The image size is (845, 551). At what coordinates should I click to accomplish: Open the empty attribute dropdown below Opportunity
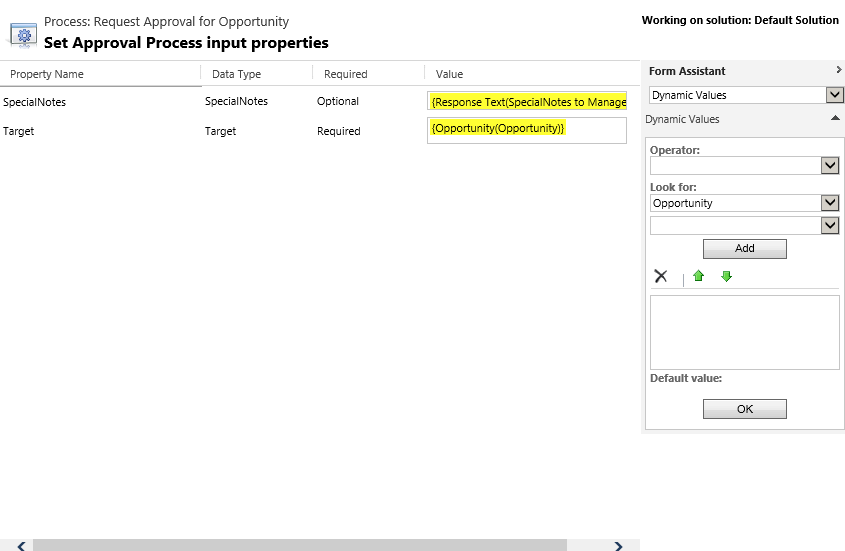pos(830,225)
